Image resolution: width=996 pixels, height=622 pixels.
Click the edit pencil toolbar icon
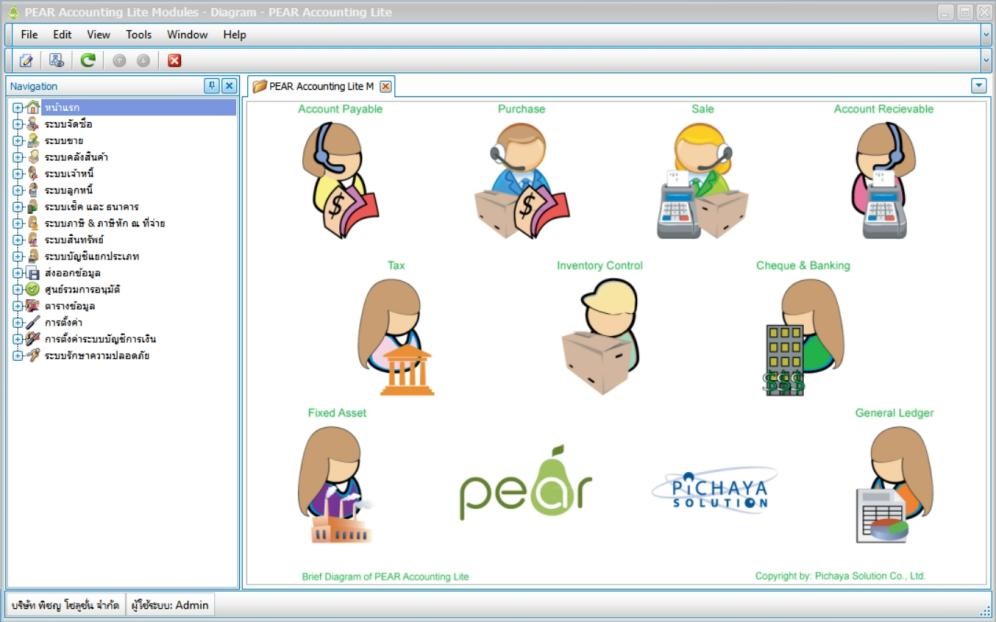(x=26, y=60)
